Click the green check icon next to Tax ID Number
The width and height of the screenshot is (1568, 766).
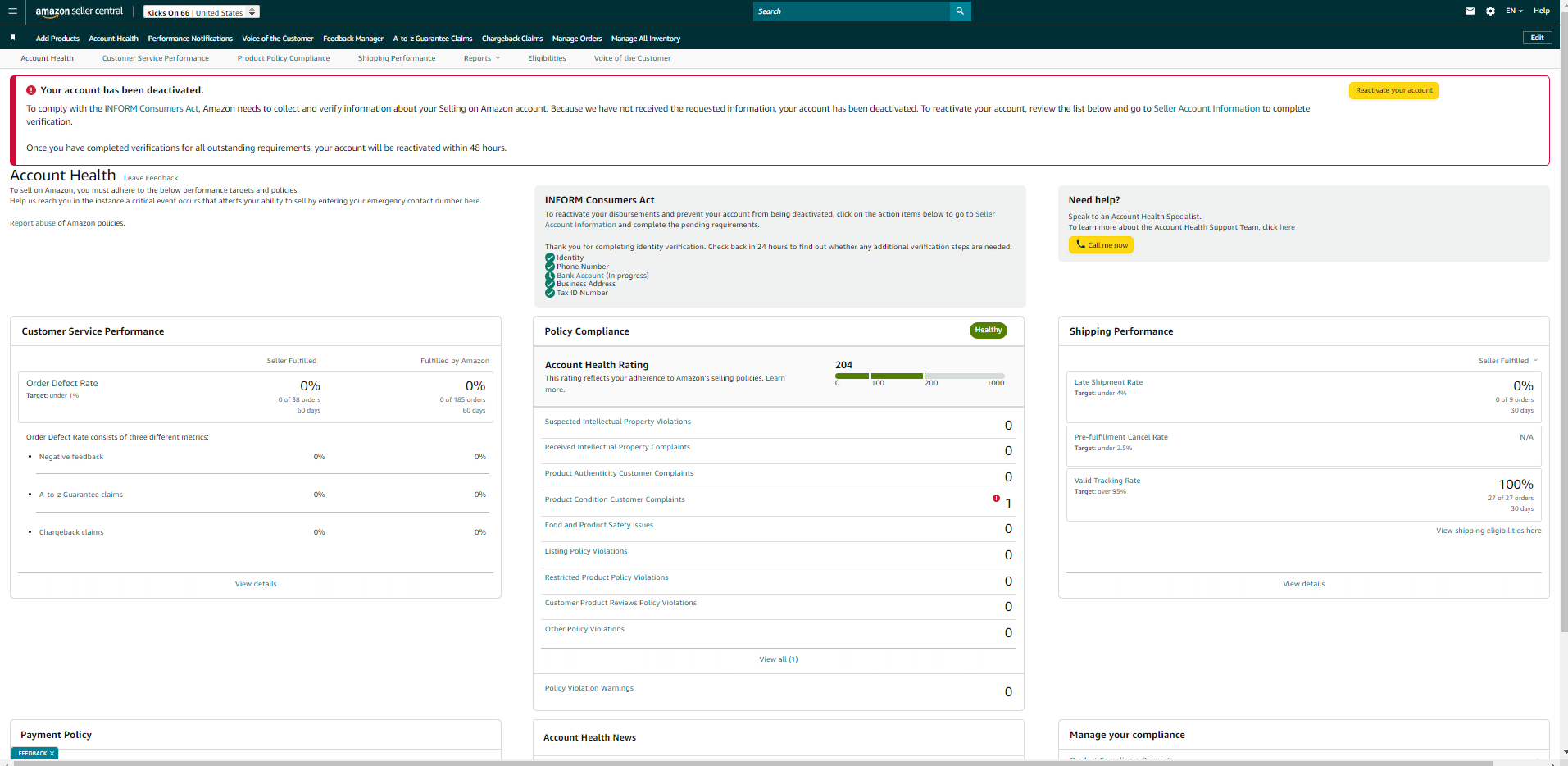pos(550,293)
